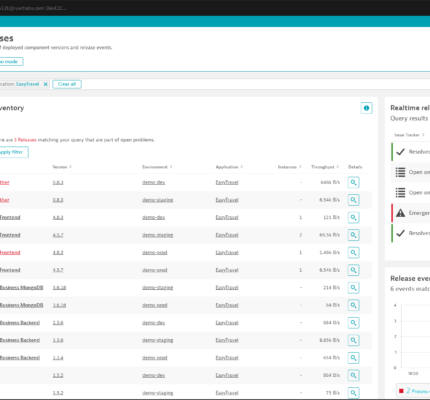Sort inventory by Version column
430x400 pixels.
pyautogui.click(x=62, y=167)
